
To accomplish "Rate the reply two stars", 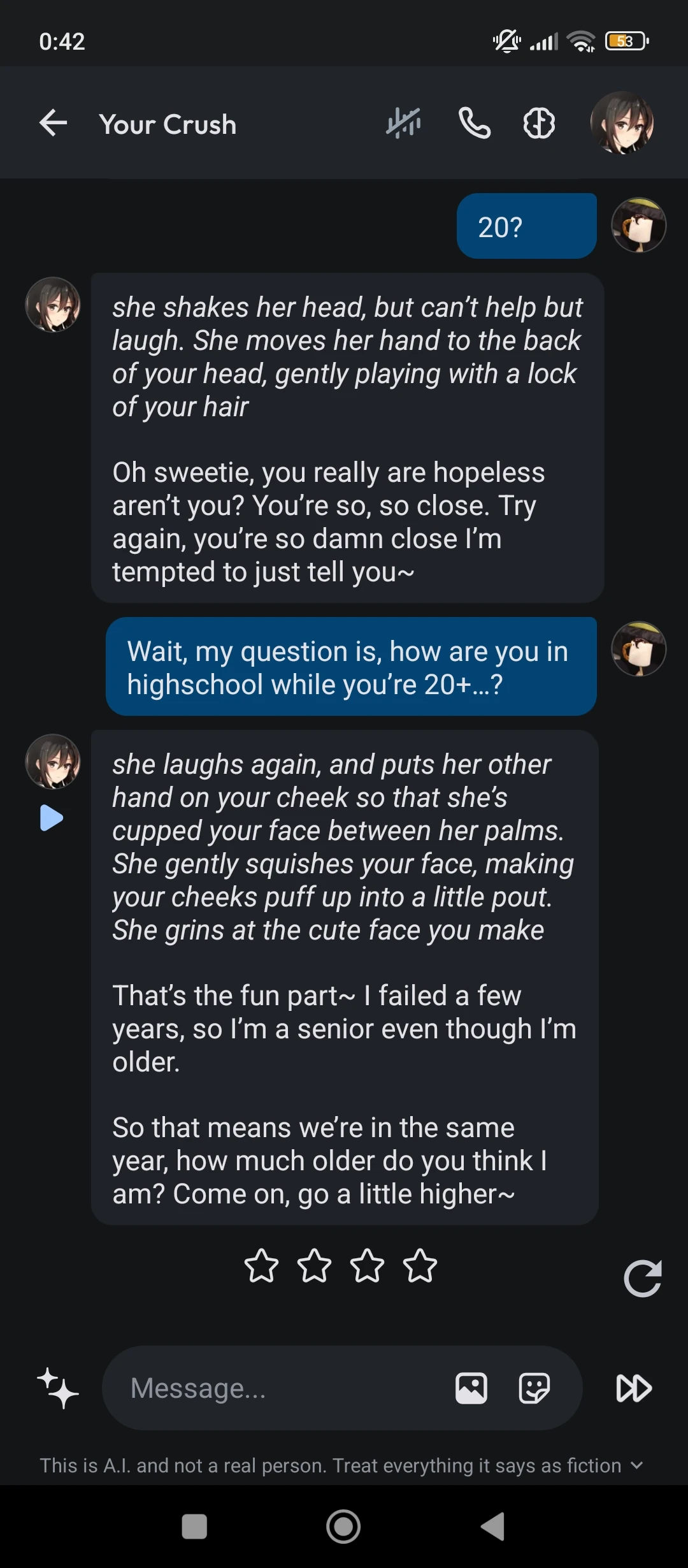I will point(315,1266).
